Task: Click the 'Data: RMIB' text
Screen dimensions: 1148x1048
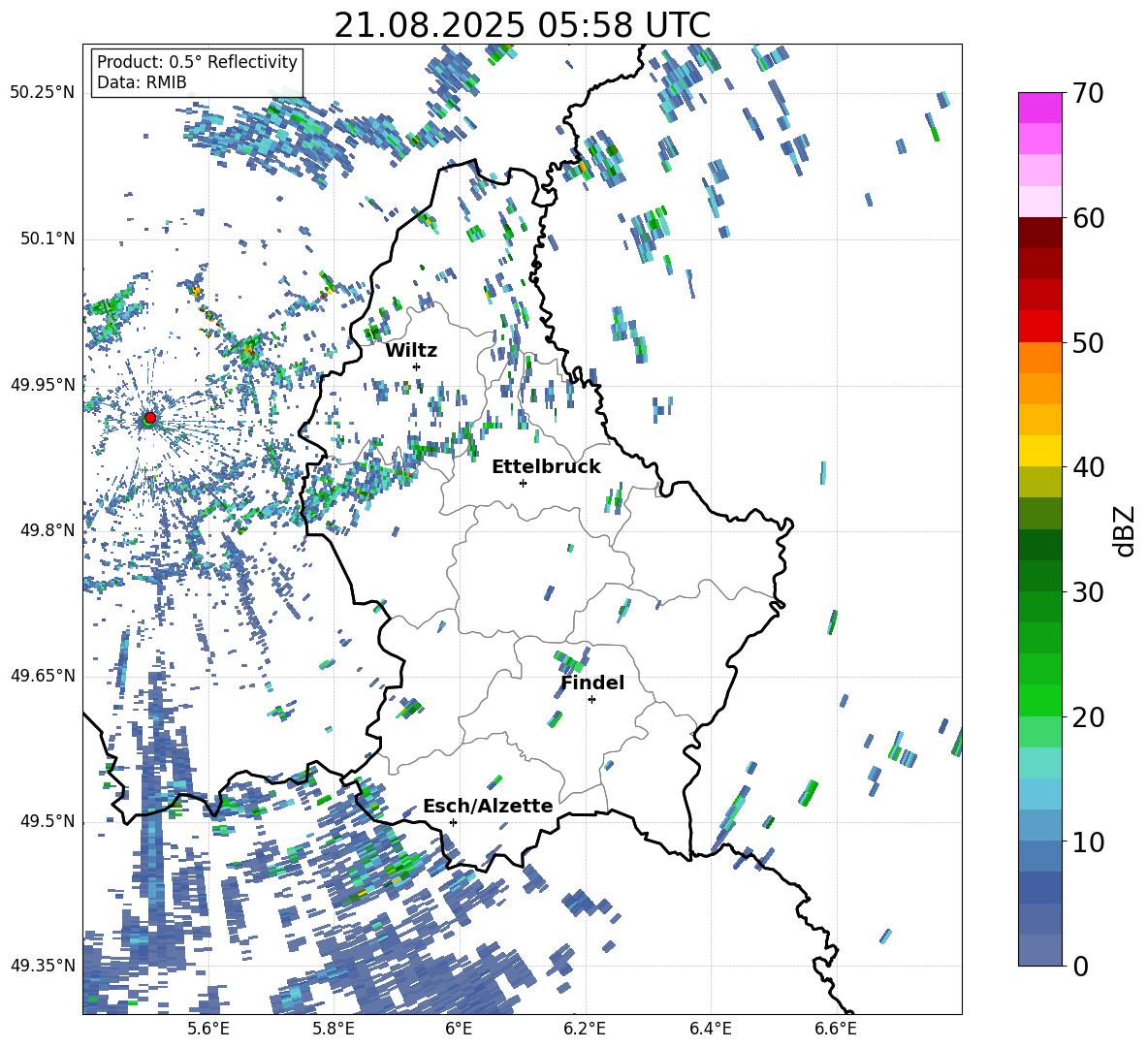Action: (x=142, y=82)
